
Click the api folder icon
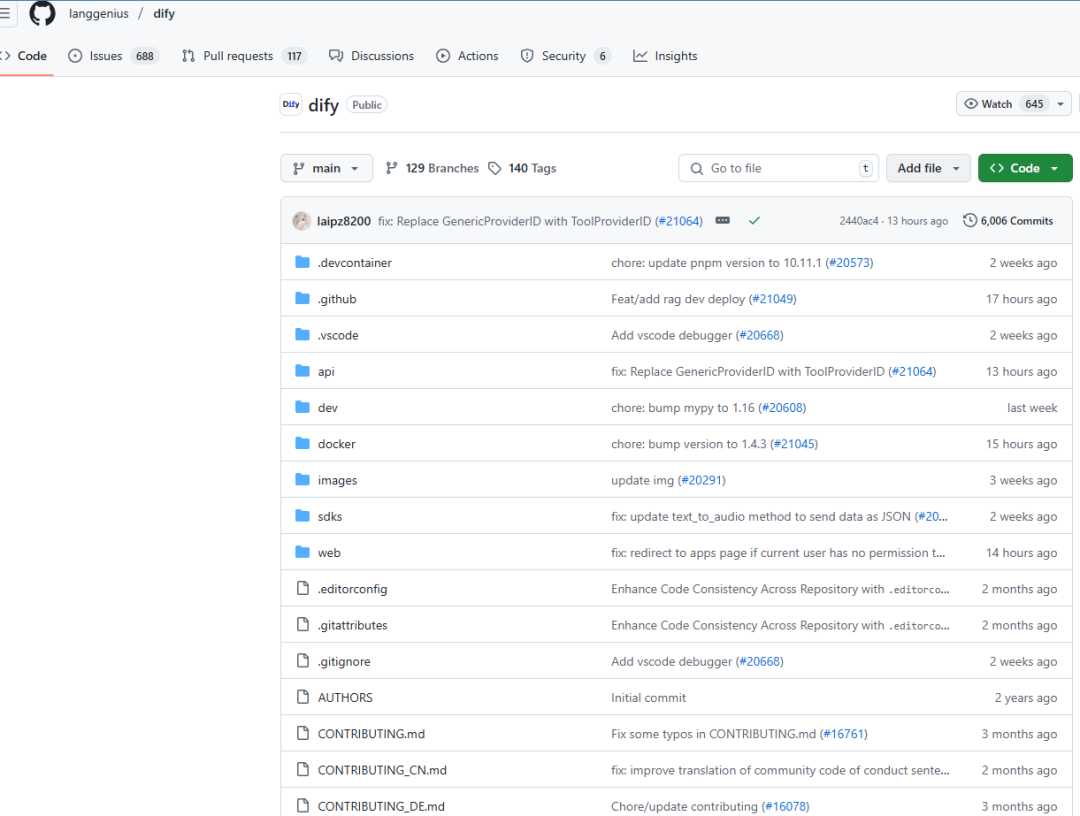pos(302,371)
